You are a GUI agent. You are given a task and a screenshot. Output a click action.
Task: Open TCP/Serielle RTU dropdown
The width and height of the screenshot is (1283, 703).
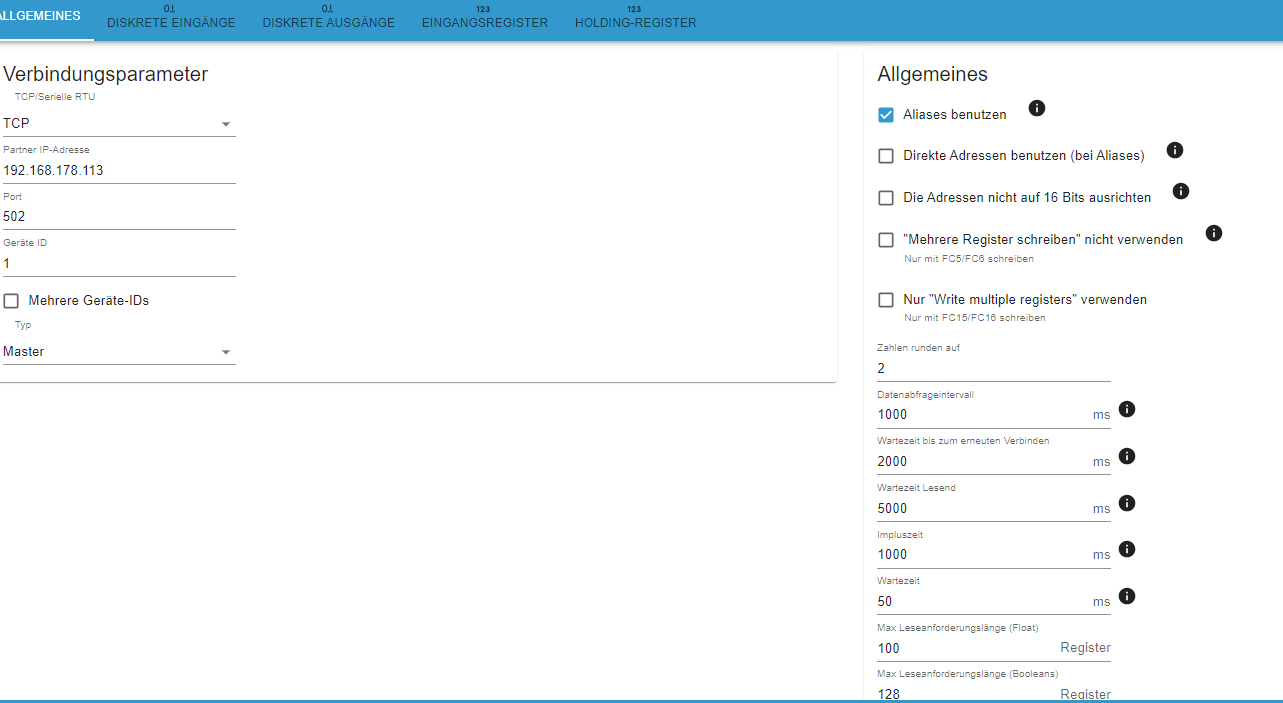[119, 124]
